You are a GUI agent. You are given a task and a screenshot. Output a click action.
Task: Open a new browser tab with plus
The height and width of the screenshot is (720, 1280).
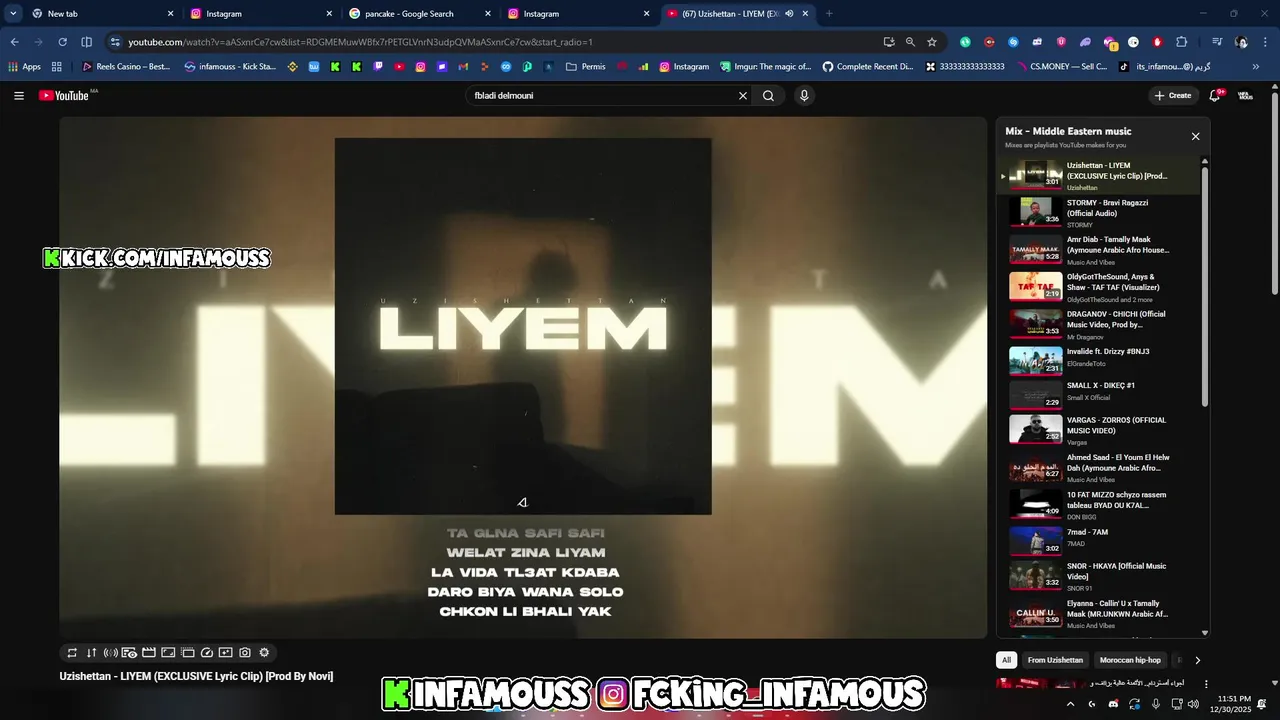pos(829,14)
